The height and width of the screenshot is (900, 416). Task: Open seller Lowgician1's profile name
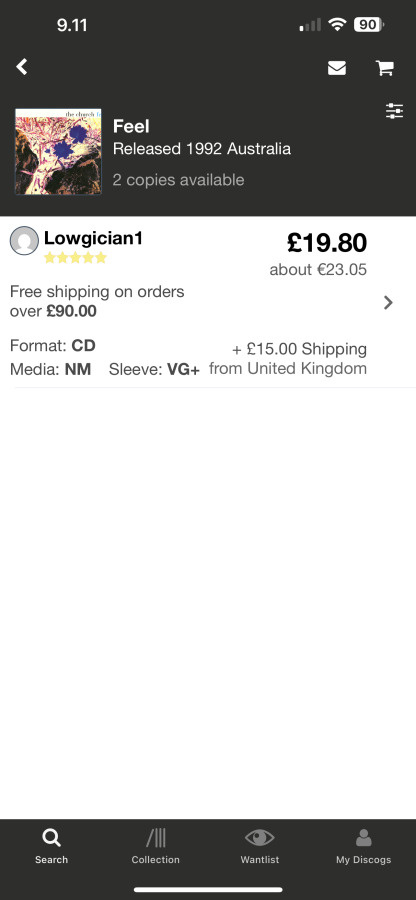93,238
